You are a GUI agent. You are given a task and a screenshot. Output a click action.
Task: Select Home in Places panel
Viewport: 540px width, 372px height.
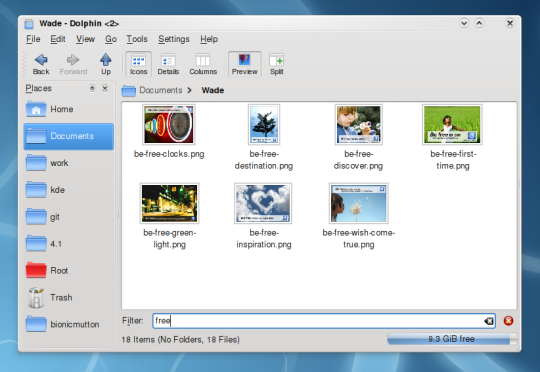point(69,109)
